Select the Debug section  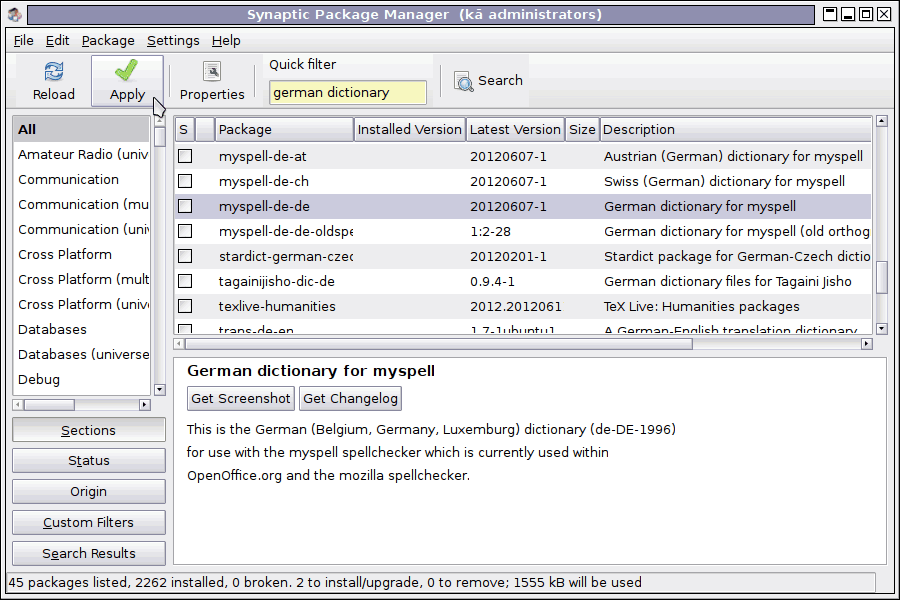[82, 380]
